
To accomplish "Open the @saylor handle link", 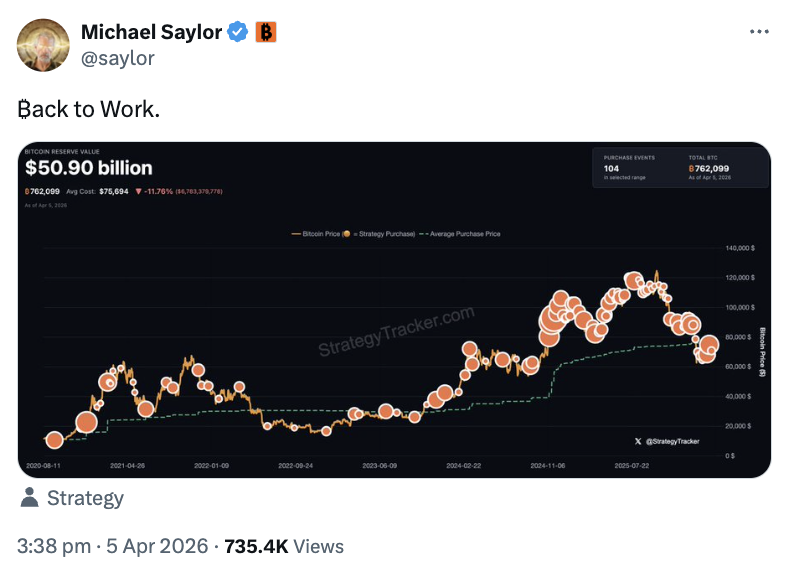I will click(118, 58).
